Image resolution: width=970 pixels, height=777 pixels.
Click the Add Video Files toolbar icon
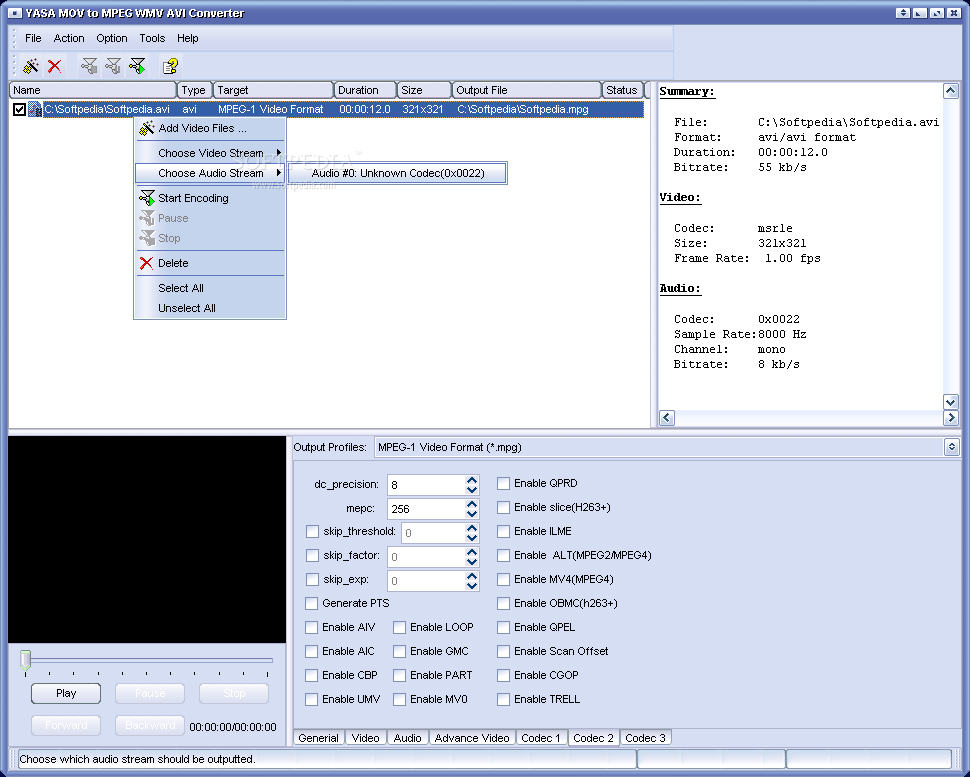(30, 66)
